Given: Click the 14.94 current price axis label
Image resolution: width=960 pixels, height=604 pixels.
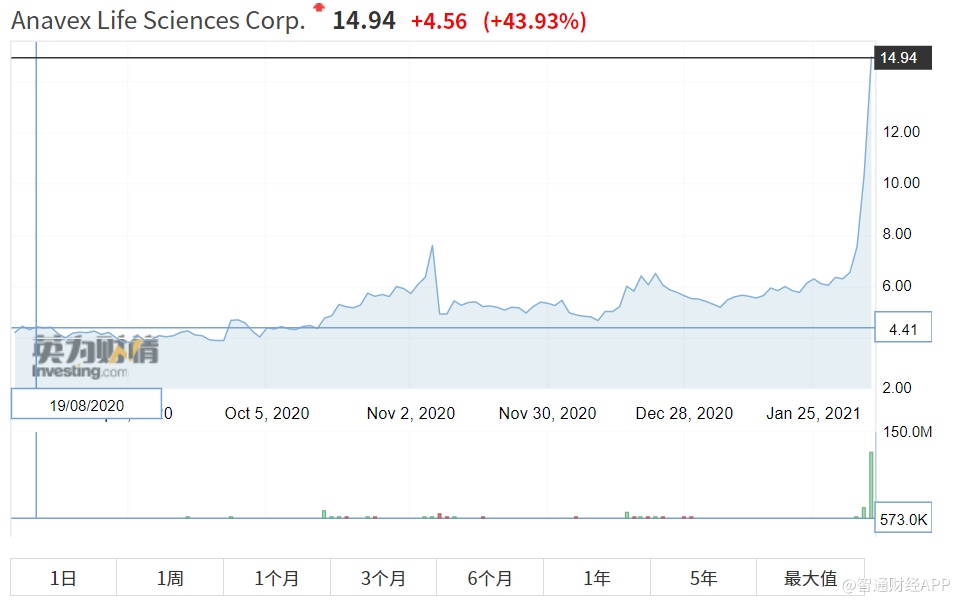Looking at the screenshot, I should click(901, 58).
